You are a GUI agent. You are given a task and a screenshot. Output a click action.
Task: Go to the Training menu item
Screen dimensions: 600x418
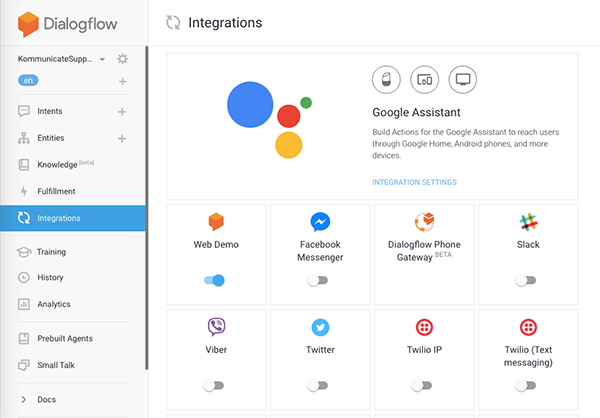(51, 252)
